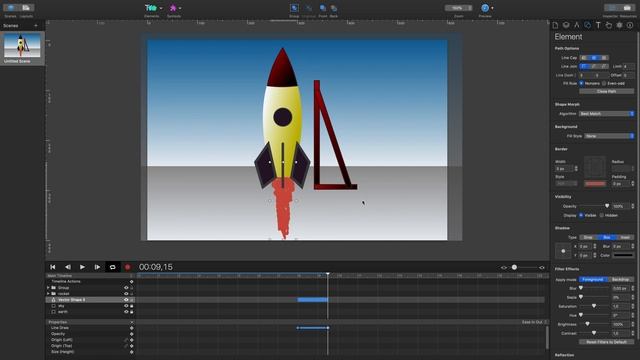Image resolution: width=640 pixels, height=360 pixels.
Task: Toggle the Inspector panel toolbar button
Action: click(x=611, y=8)
